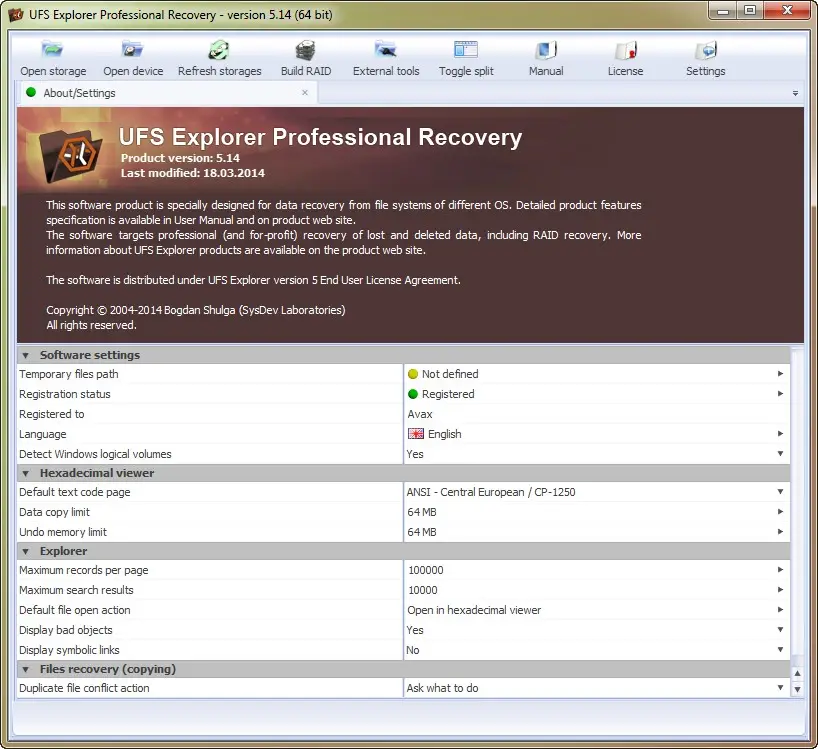Toggle split view

pos(466,58)
